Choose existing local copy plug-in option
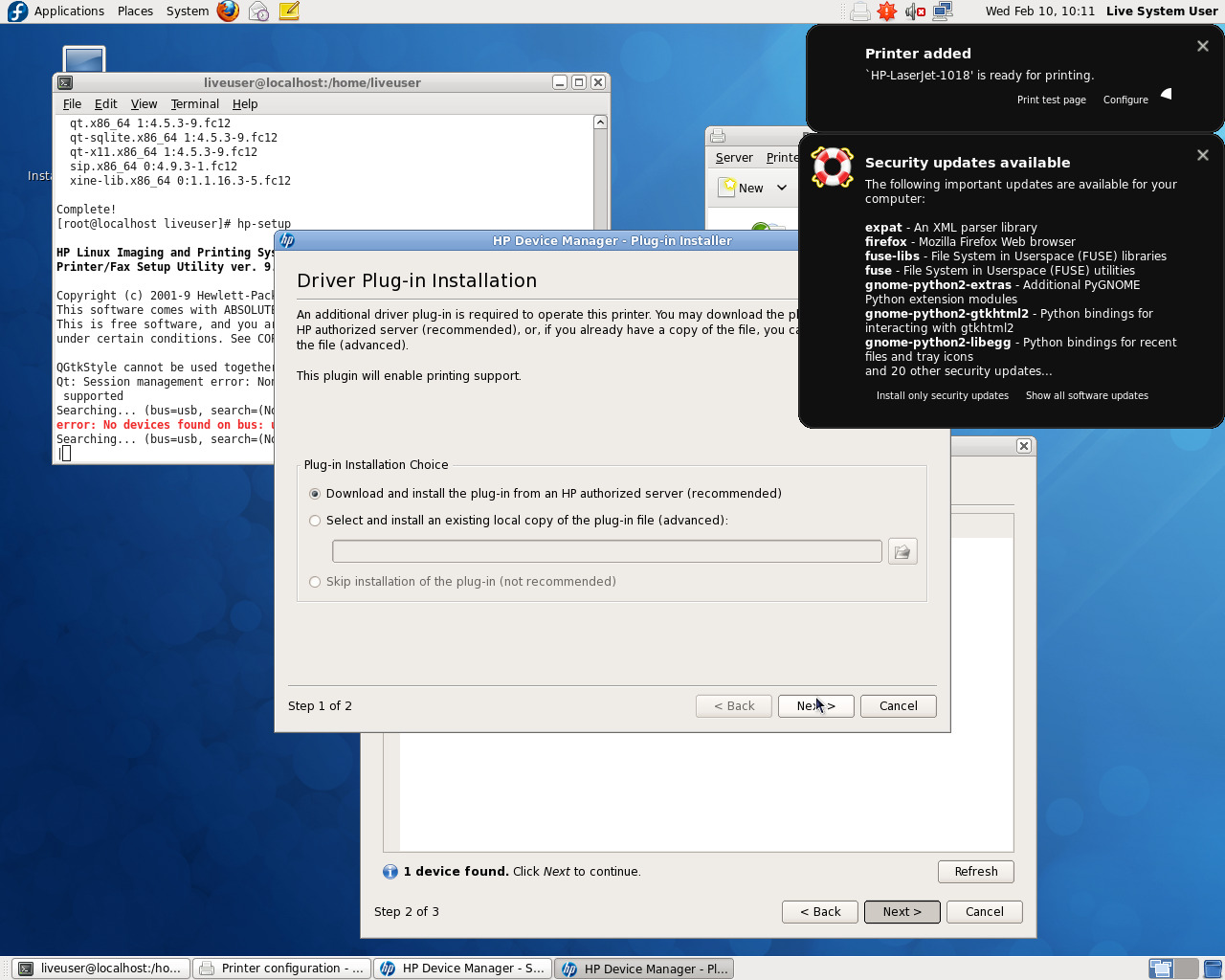Viewport: 1225px width, 980px height. (315, 521)
